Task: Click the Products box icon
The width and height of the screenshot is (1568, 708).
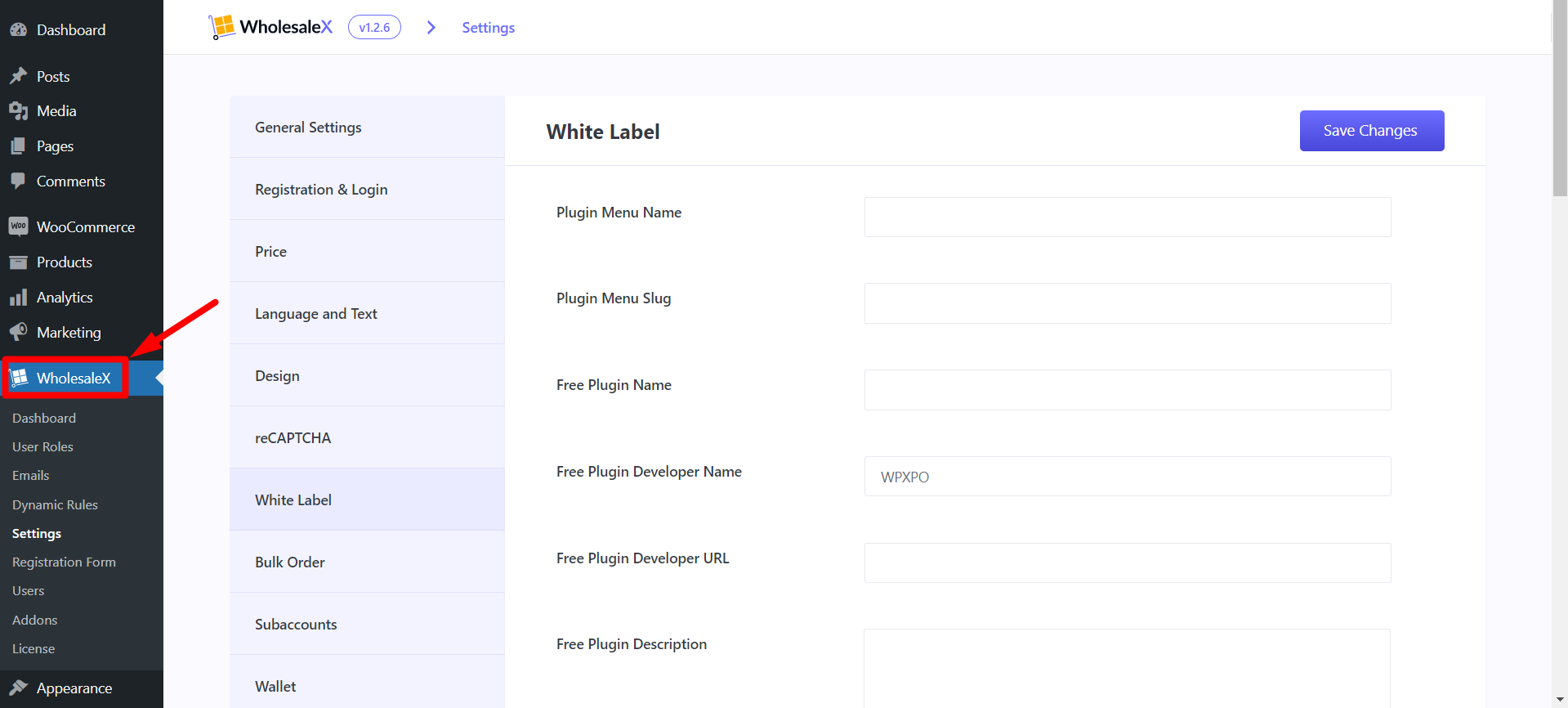Action: click(x=19, y=262)
